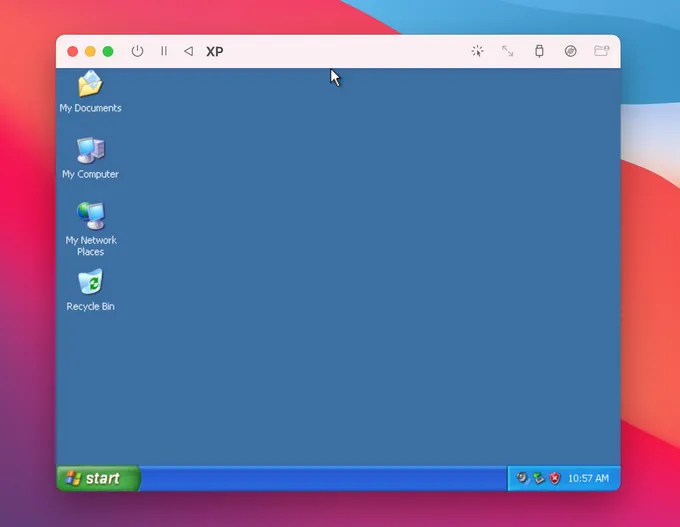Click the green fullscreen window button
The width and height of the screenshot is (680, 527).
108,52
